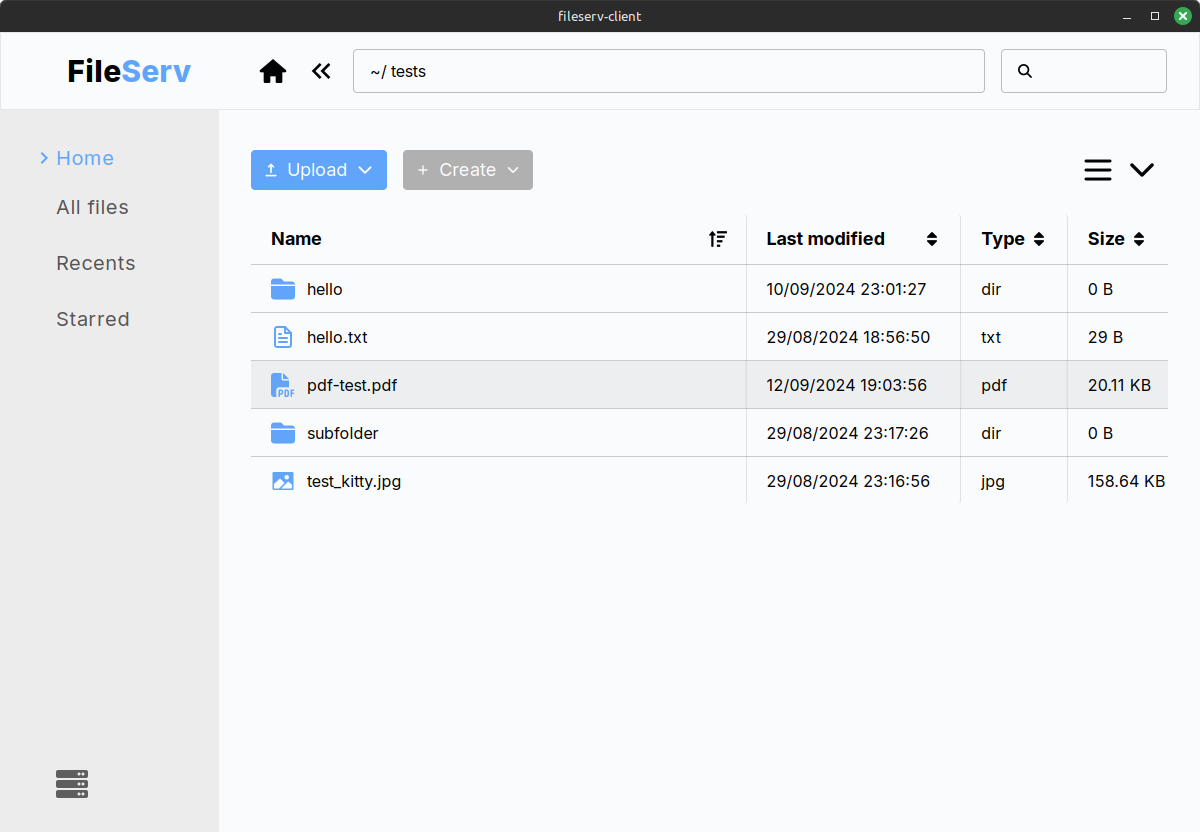Screen dimensions: 1200x832
Task: Toggle the Last modified sort order
Action: click(931, 239)
